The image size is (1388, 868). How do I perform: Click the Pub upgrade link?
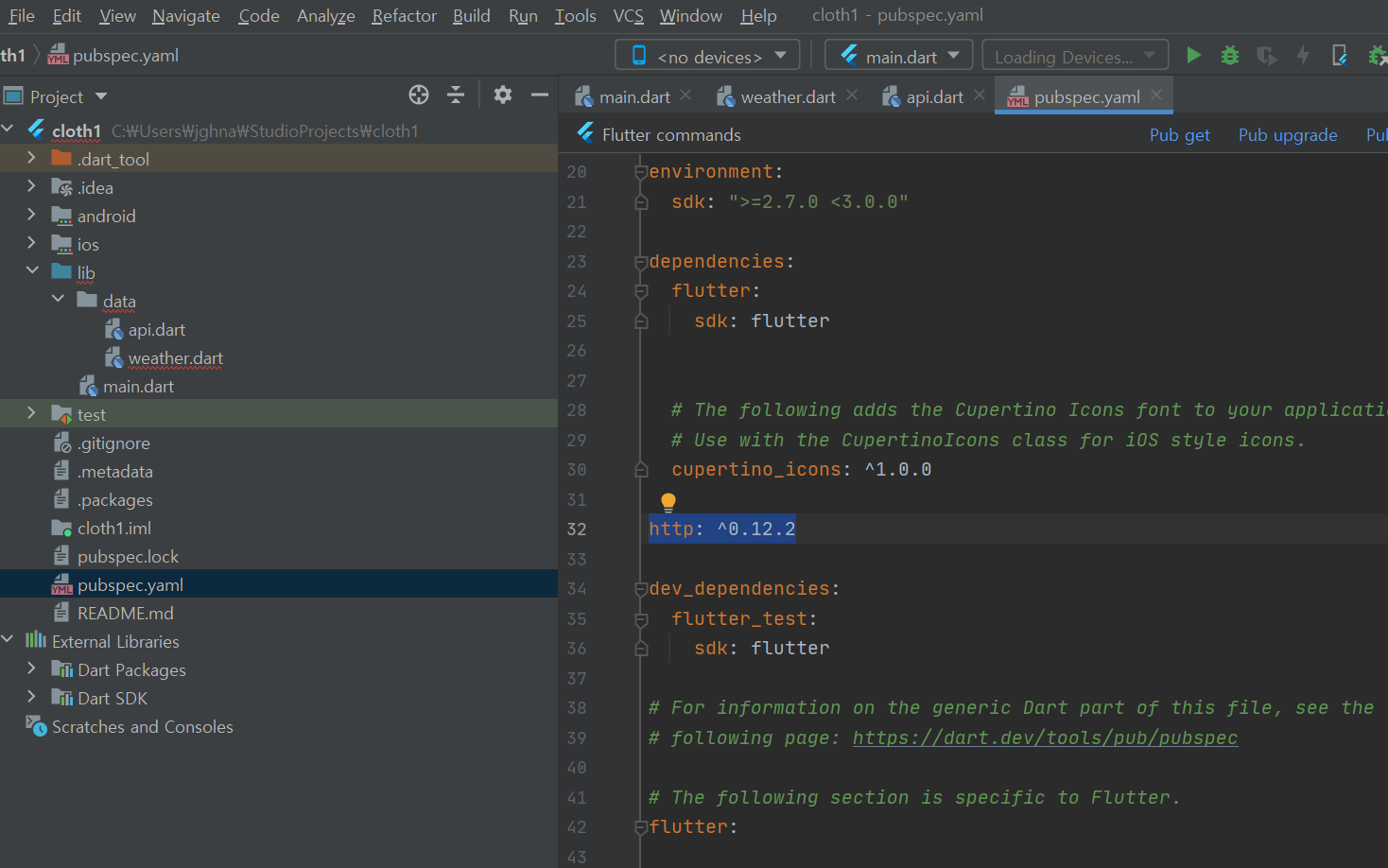(1288, 135)
